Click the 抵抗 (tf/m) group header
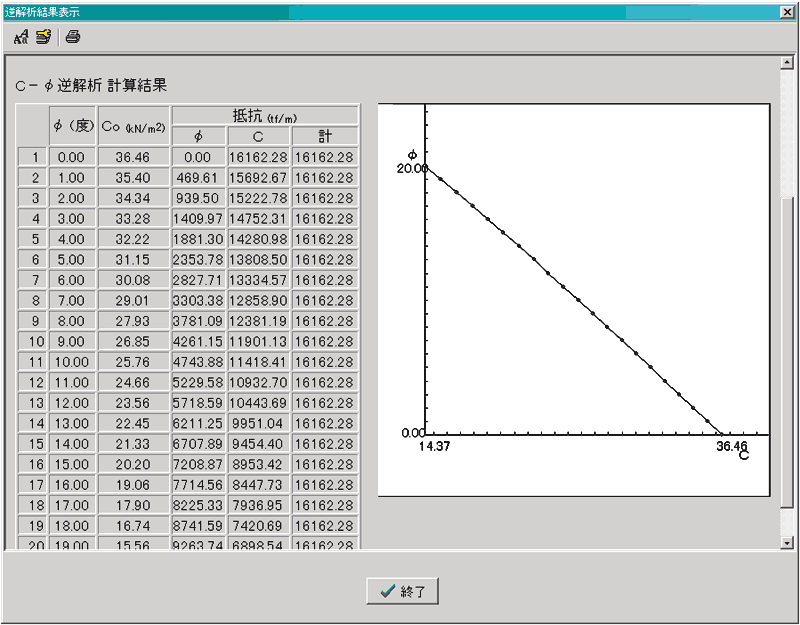Screen dimensions: 800x625 (265, 115)
